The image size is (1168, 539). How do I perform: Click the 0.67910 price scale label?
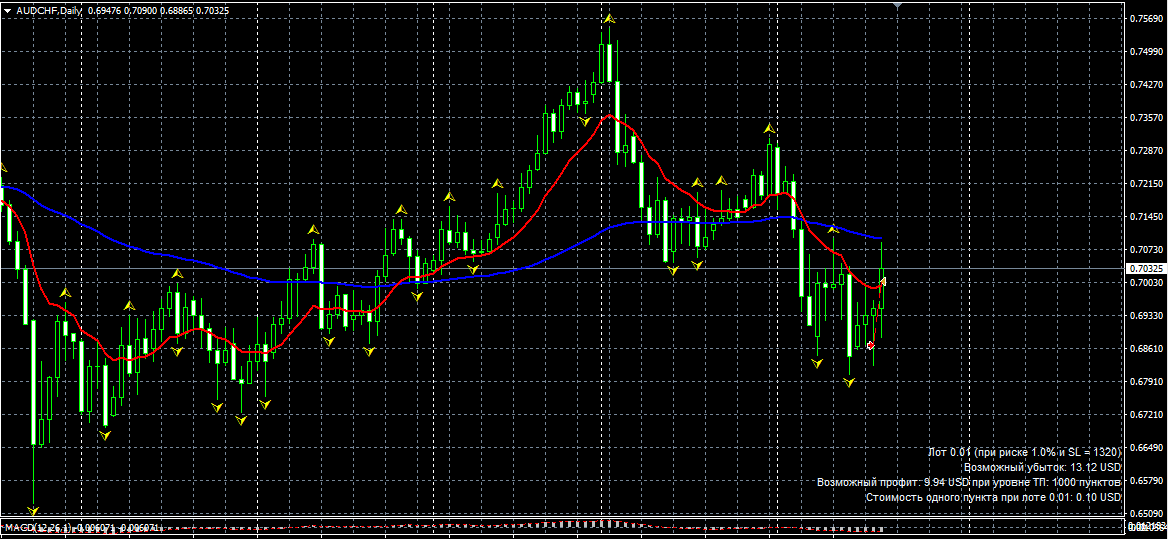tap(1147, 382)
